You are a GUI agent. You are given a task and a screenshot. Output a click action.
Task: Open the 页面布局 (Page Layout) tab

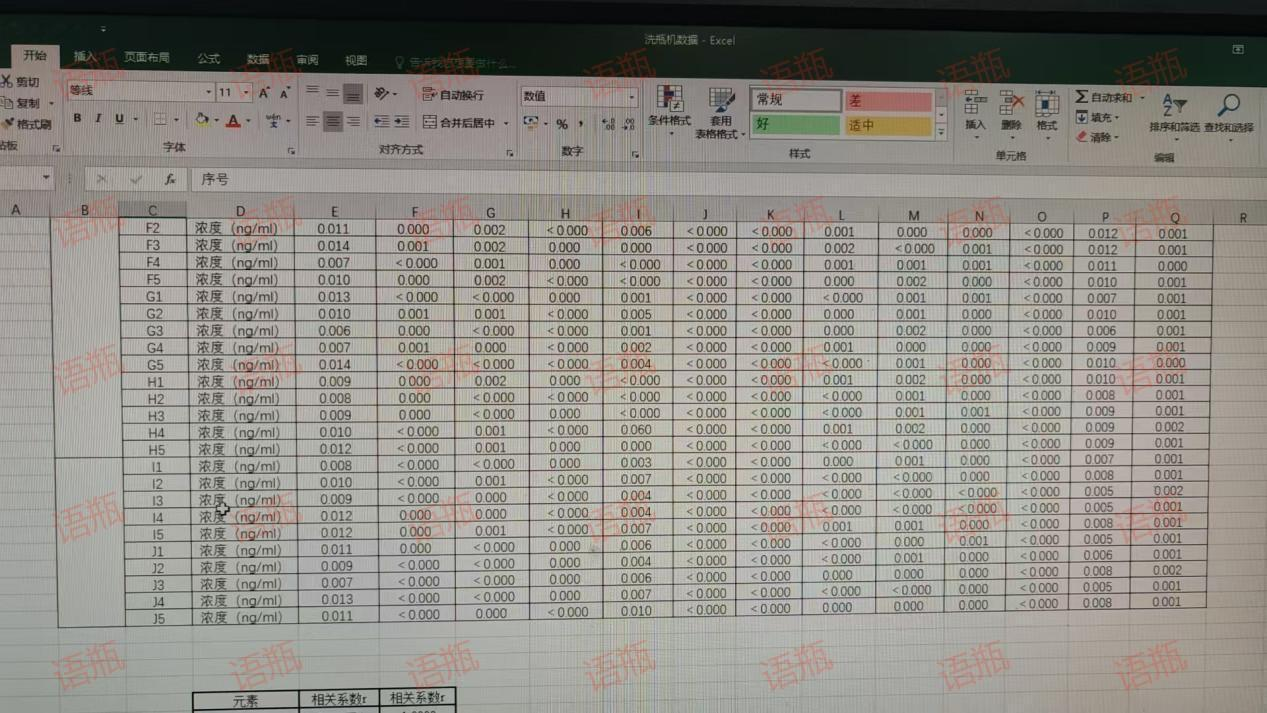pyautogui.click(x=147, y=58)
